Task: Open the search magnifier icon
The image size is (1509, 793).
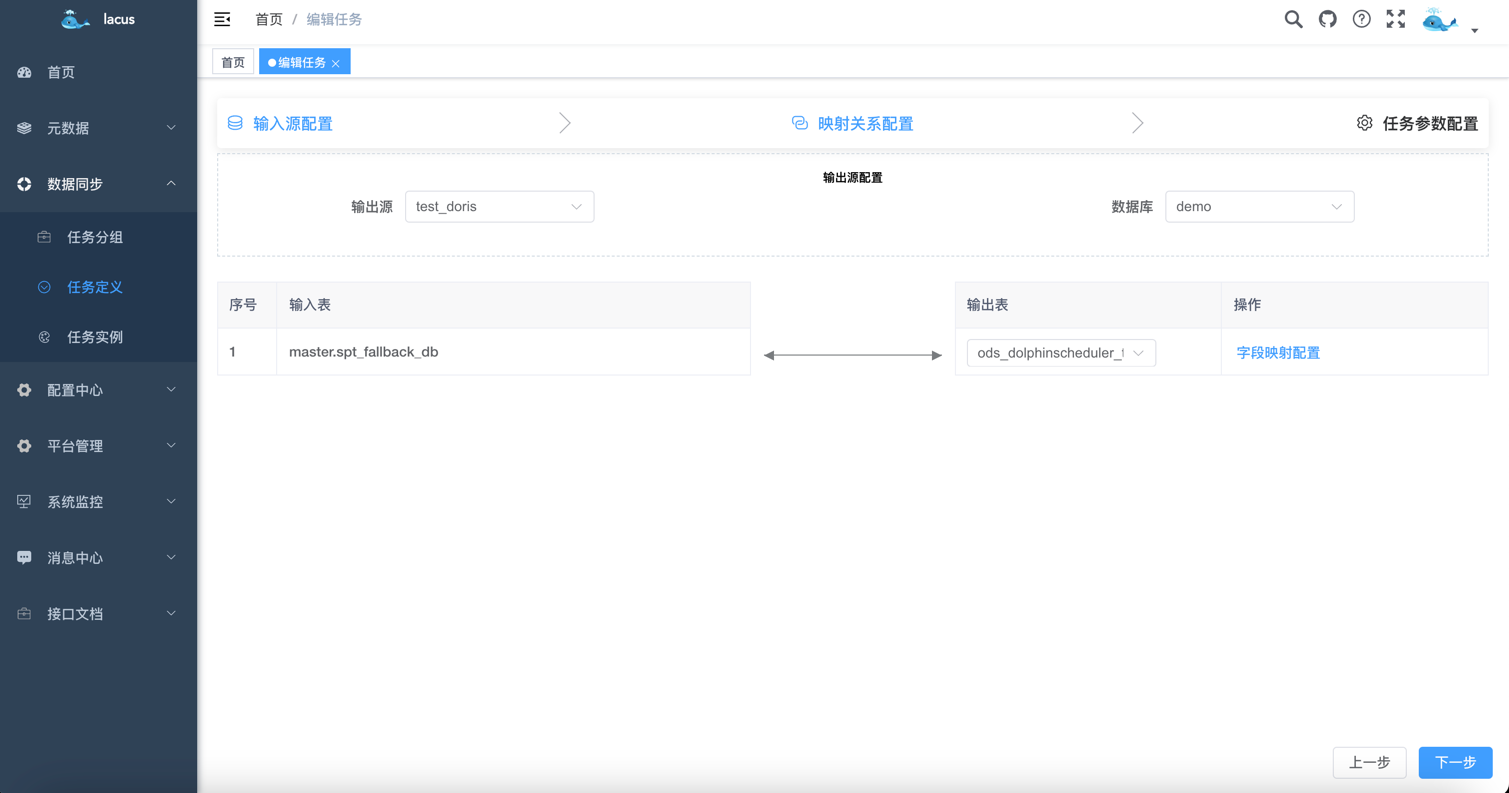Action: point(1293,19)
